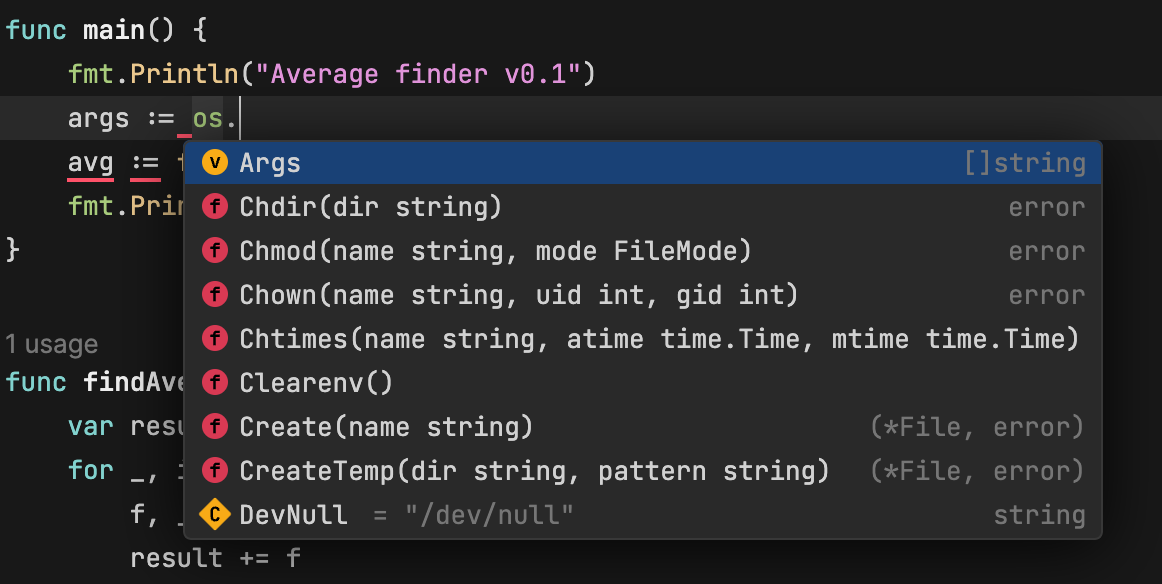The height and width of the screenshot is (584, 1162).
Task: Click the function icon beside Clearenv
Action: pyautogui.click(x=215, y=383)
